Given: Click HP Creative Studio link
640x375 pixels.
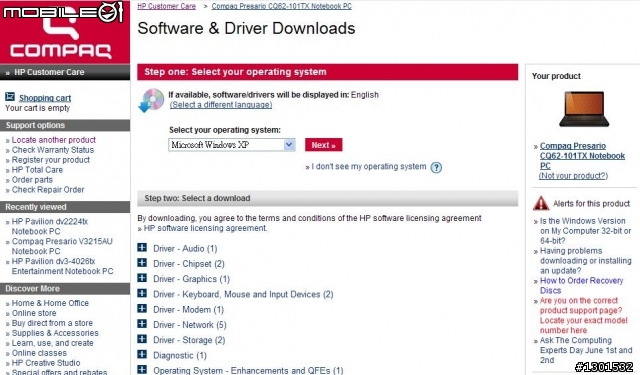Looking at the screenshot, I should tap(46, 363).
